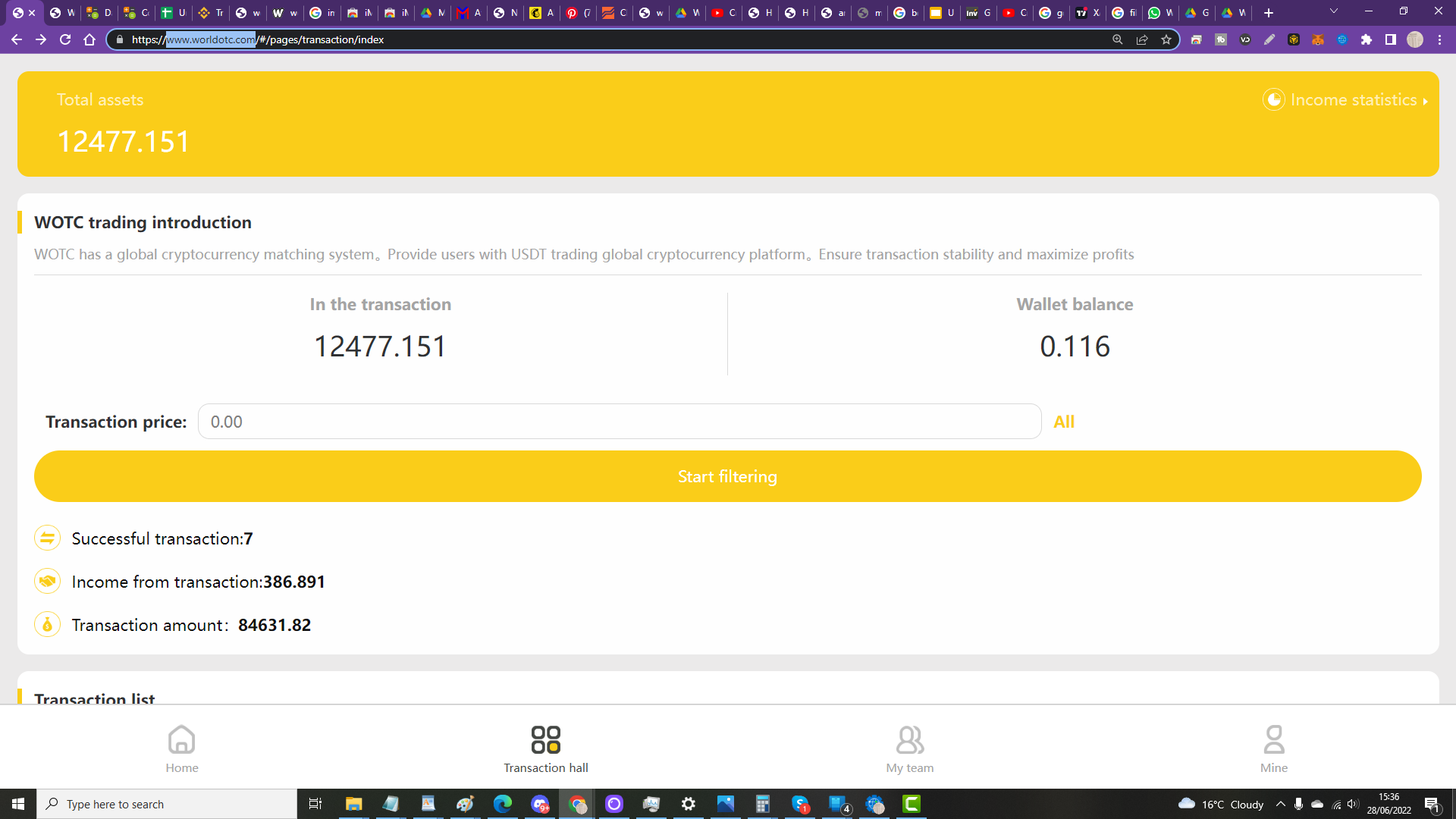Start filtering with the yellow button

[x=727, y=476]
